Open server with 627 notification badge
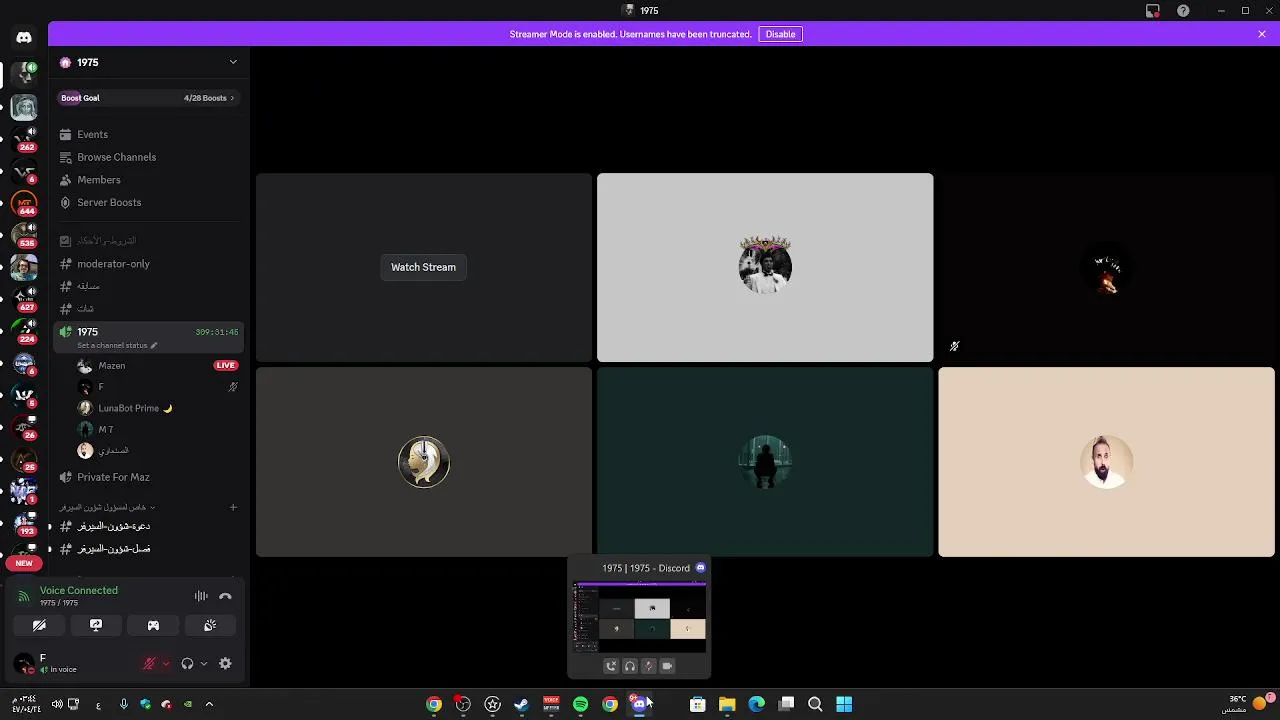The width and height of the screenshot is (1280, 720). (24, 299)
